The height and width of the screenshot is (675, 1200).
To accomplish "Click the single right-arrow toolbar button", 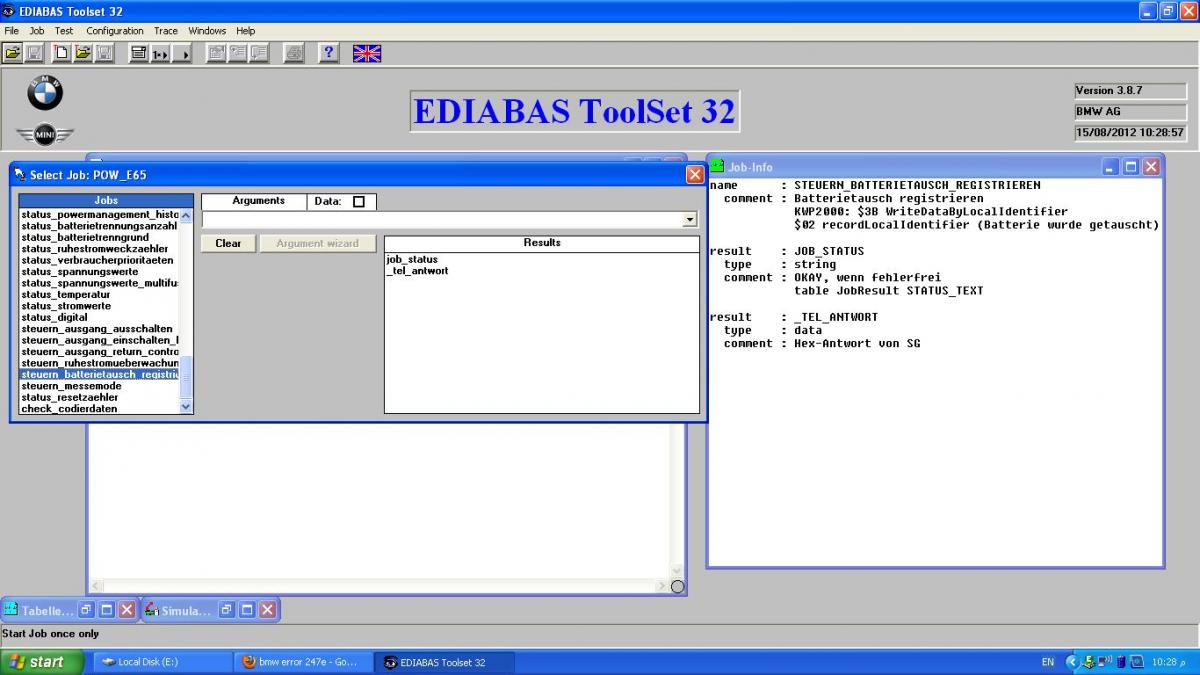I will 182,53.
